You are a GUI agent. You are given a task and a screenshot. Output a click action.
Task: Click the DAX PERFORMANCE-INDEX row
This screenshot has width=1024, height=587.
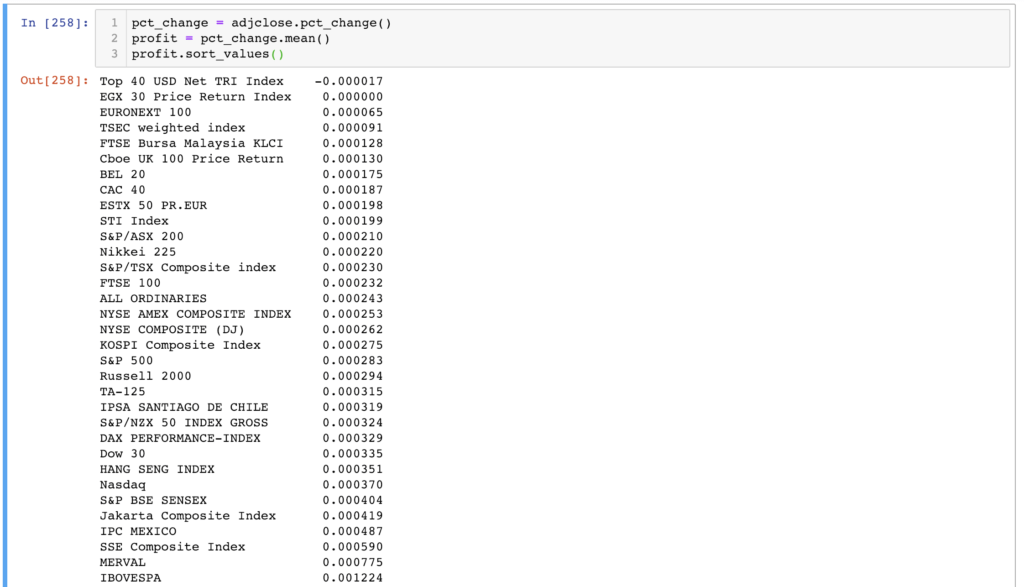(x=241, y=438)
